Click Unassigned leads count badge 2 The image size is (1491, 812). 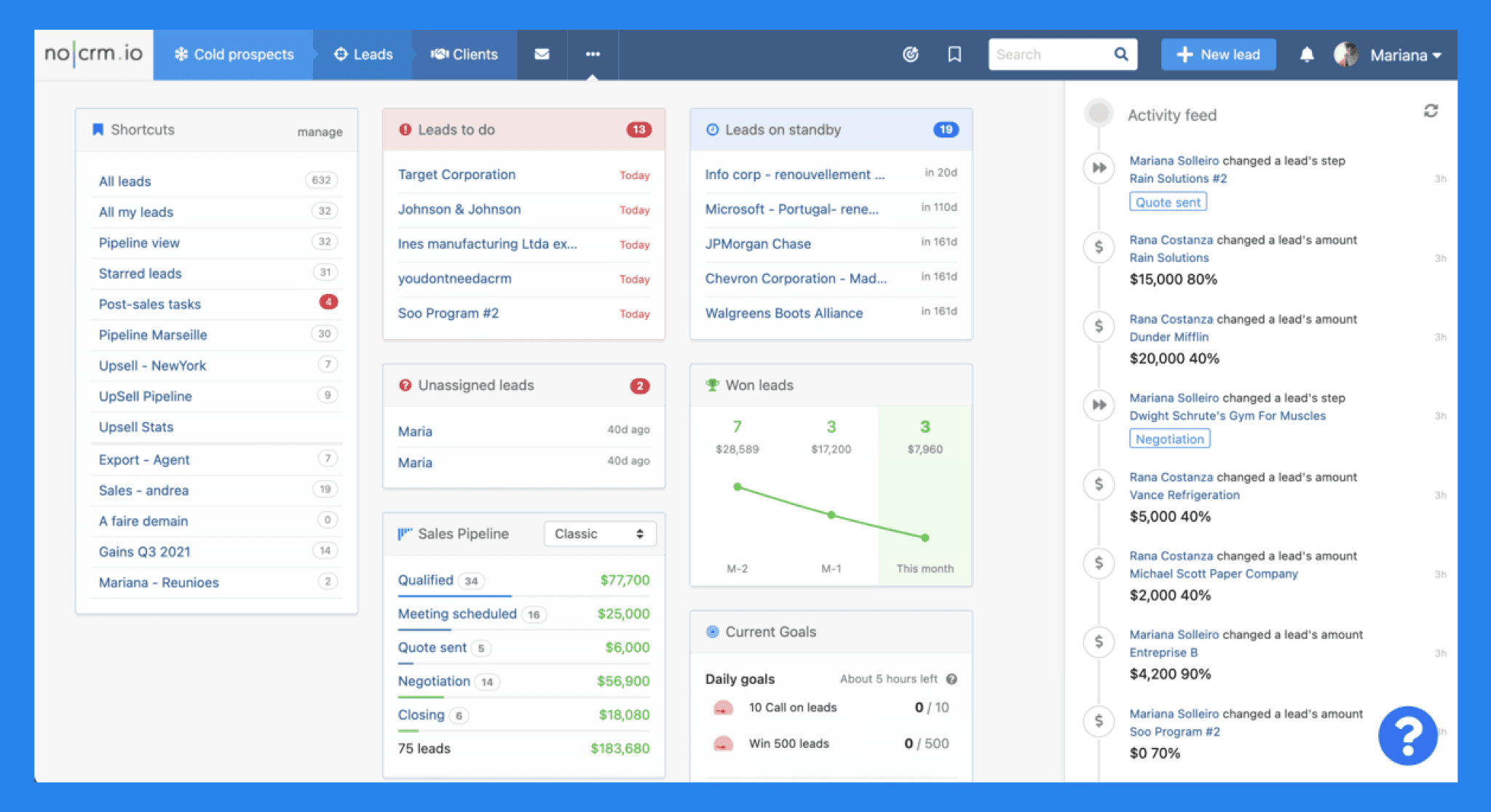click(x=639, y=386)
